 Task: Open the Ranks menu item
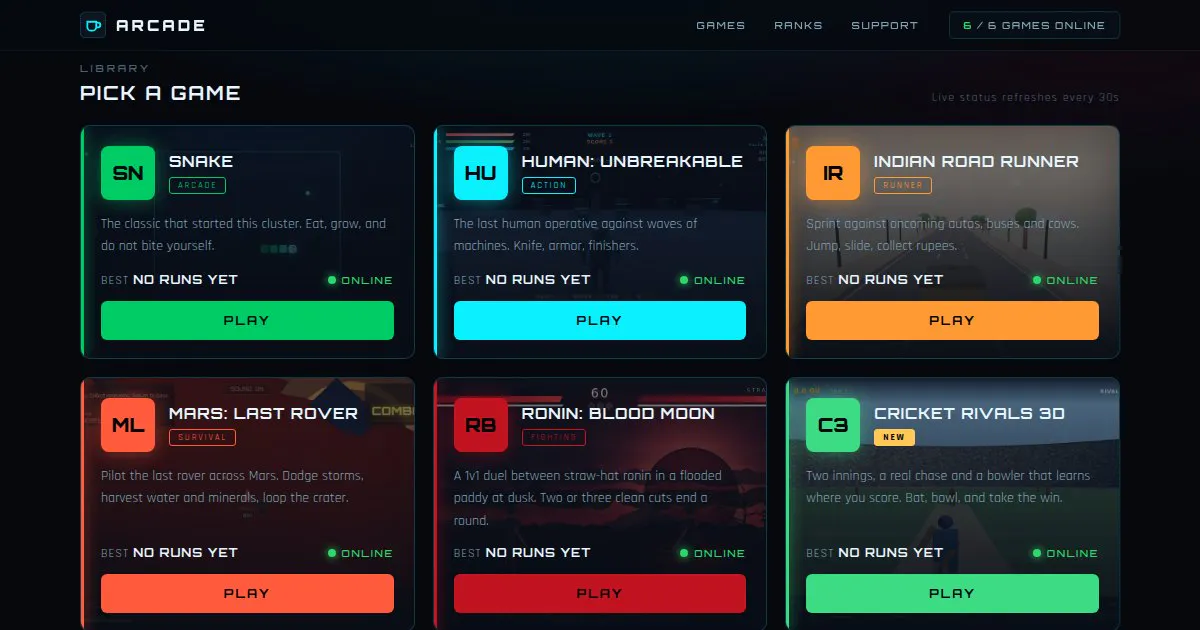[x=798, y=25]
